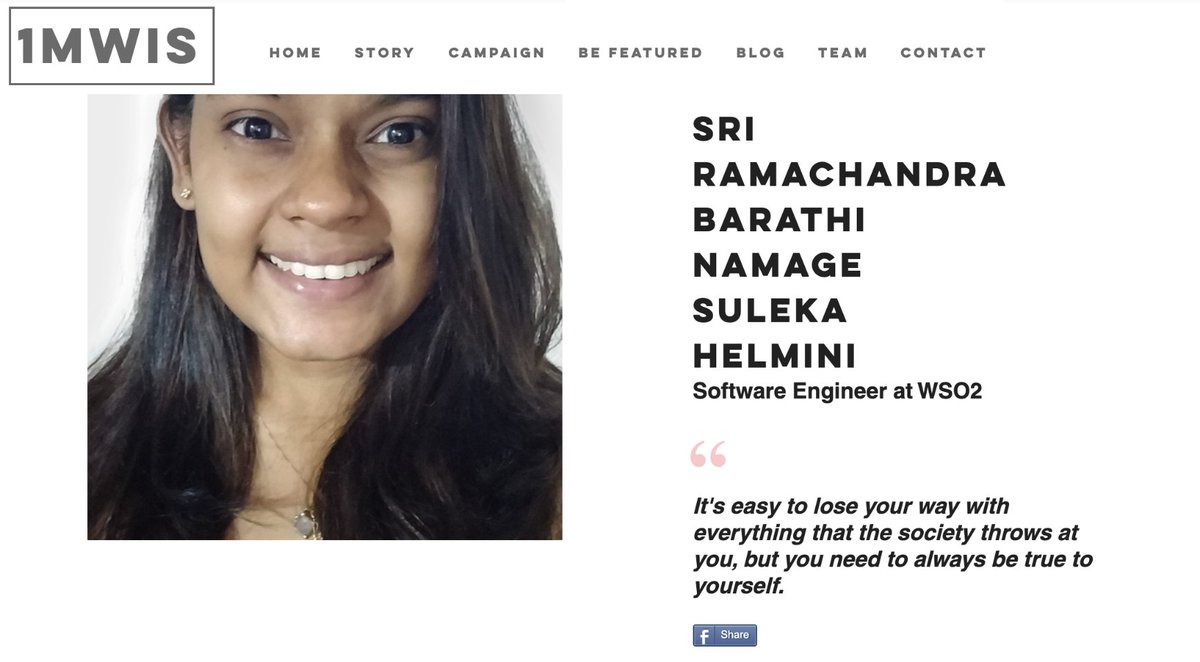Open the Story menu item

coord(384,53)
